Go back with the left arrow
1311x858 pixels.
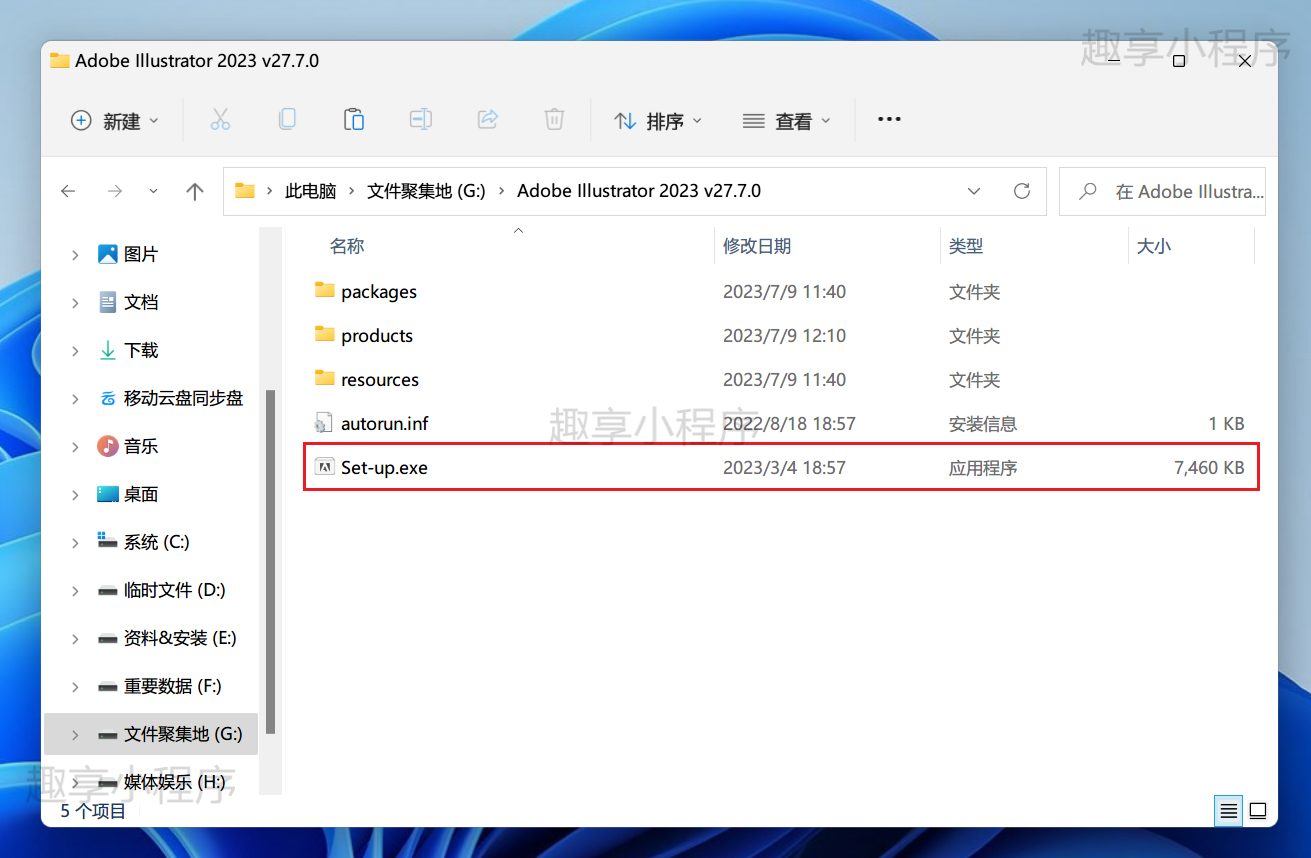tap(68, 191)
